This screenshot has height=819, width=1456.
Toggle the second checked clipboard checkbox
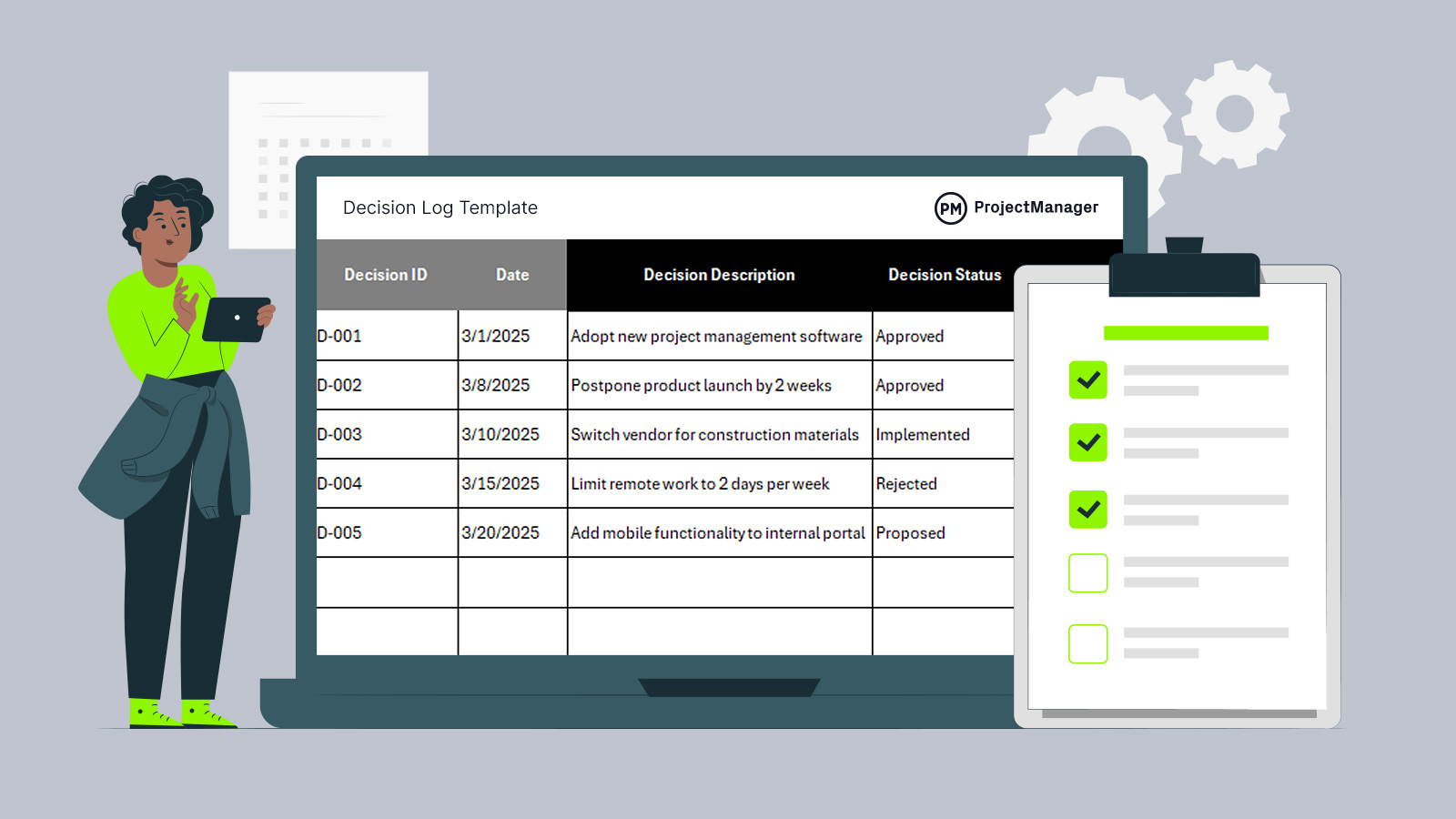[1087, 442]
